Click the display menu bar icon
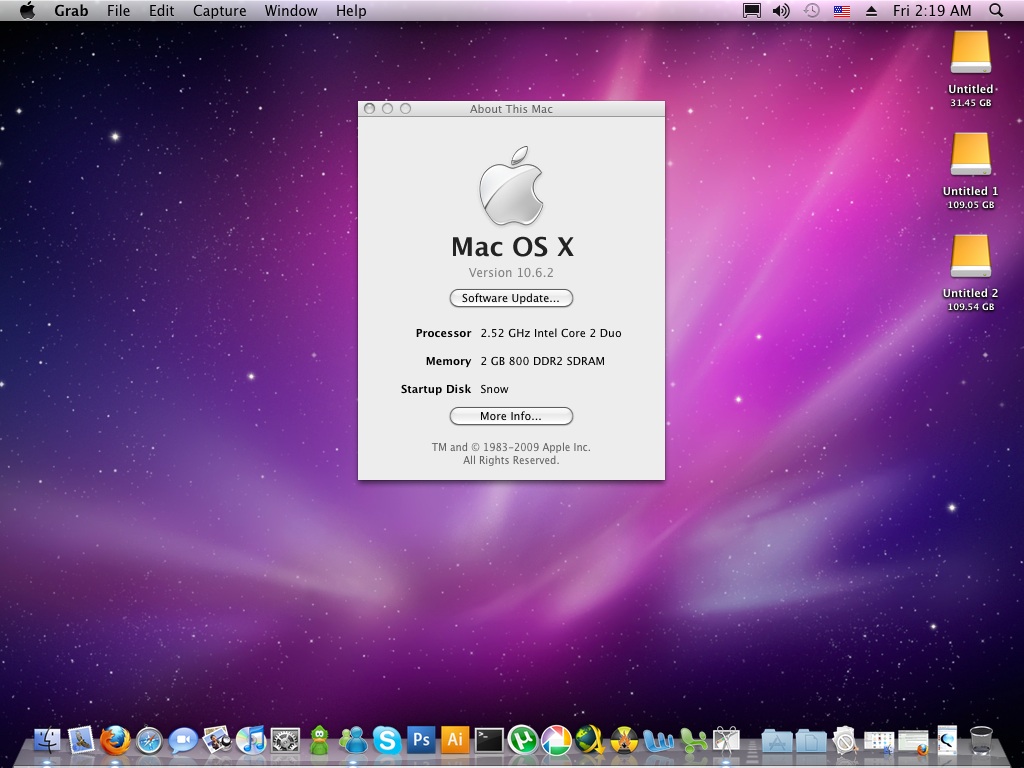This screenshot has height=768, width=1024. pyautogui.click(x=752, y=10)
